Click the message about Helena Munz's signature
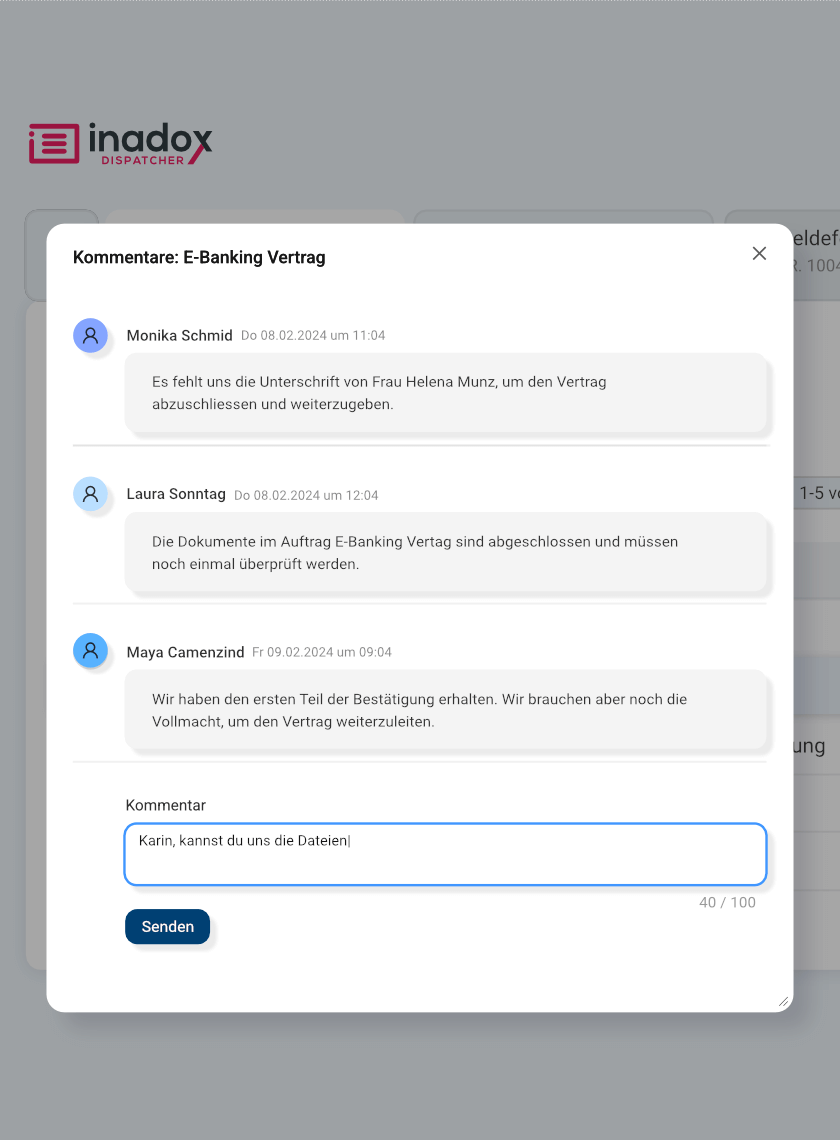The image size is (840, 1140). click(x=446, y=393)
